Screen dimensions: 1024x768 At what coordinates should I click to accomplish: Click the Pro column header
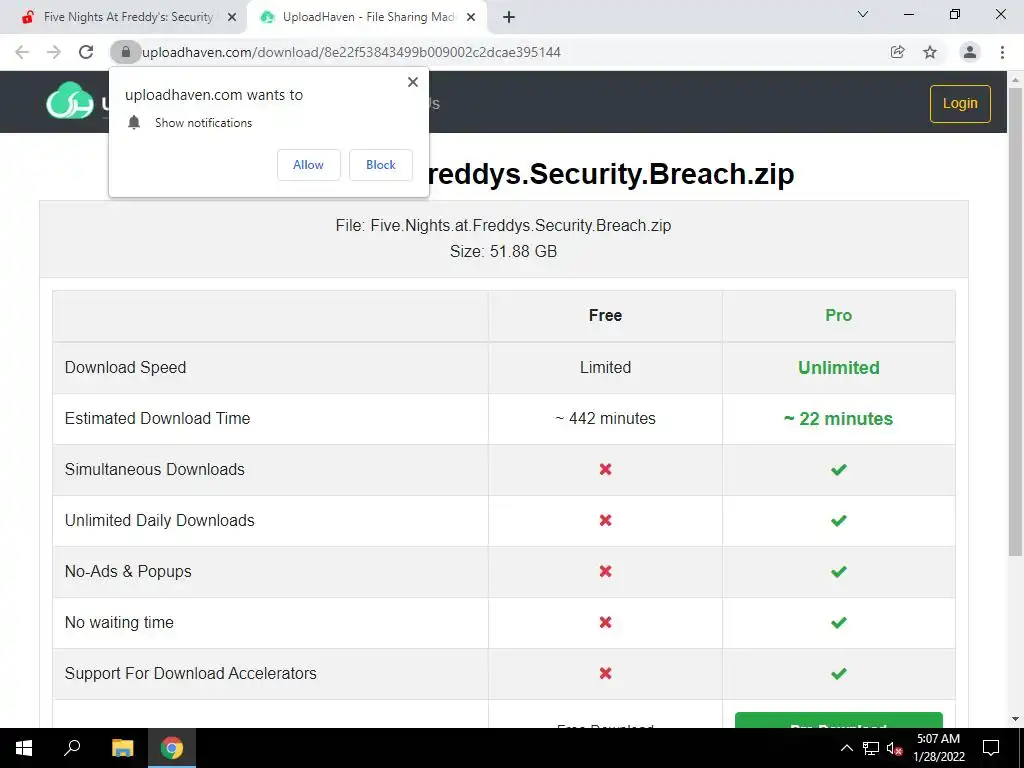[839, 315]
